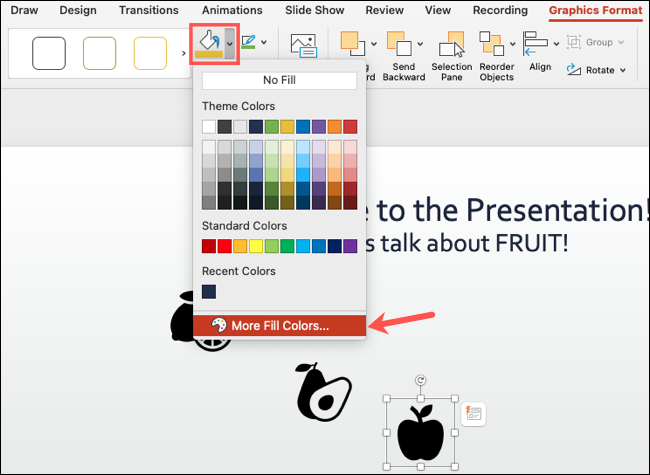Click the Reorder Objects icon
The height and width of the screenshot is (475, 650).
492,42
